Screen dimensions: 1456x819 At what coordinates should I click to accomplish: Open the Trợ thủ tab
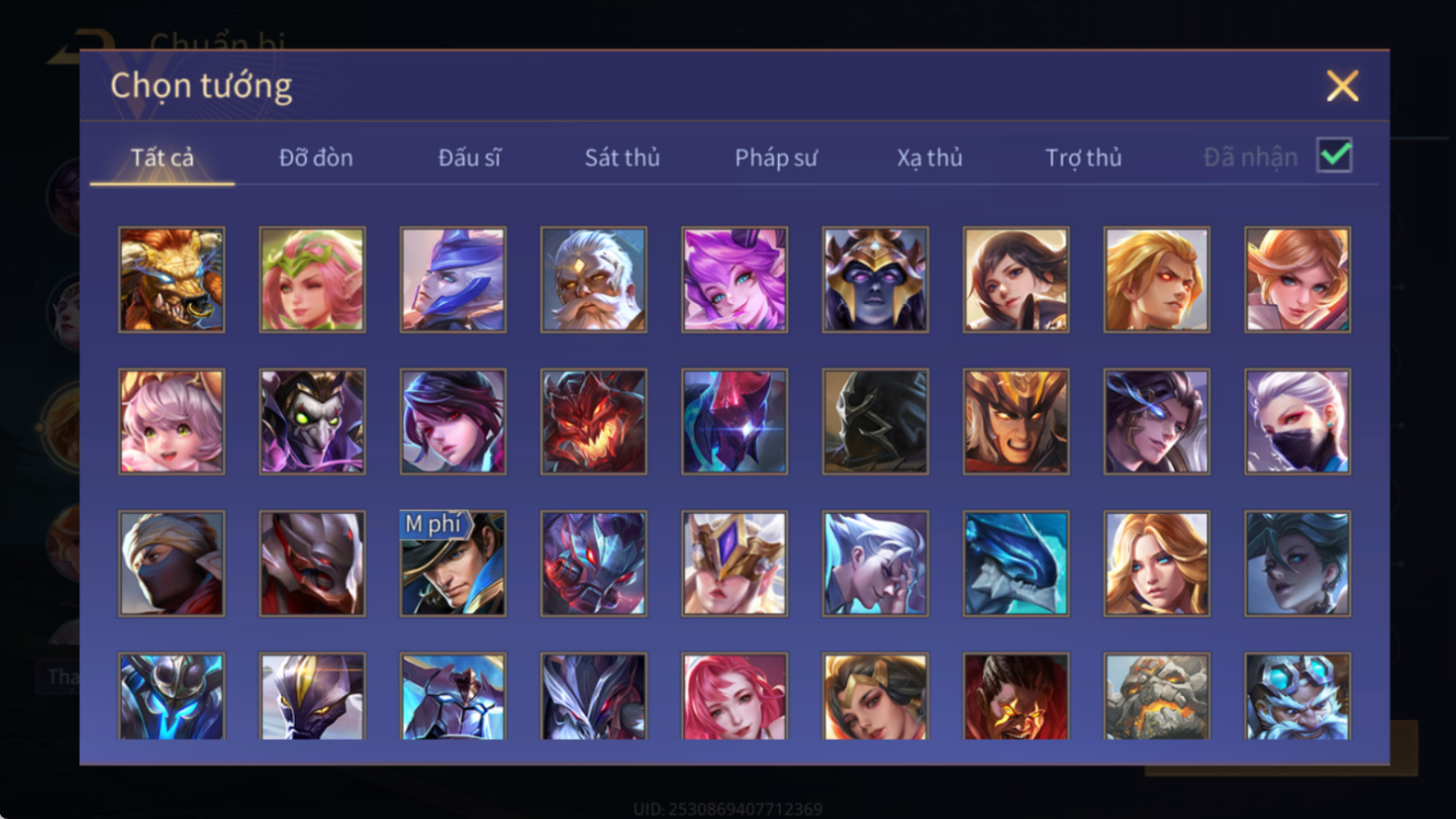(1084, 157)
